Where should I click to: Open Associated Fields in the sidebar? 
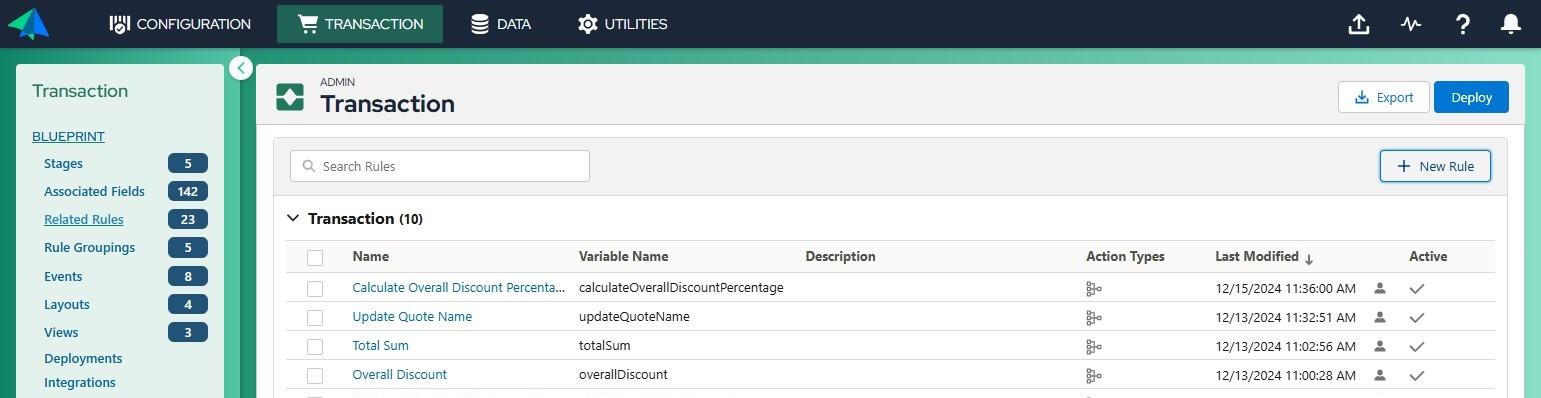click(x=94, y=191)
